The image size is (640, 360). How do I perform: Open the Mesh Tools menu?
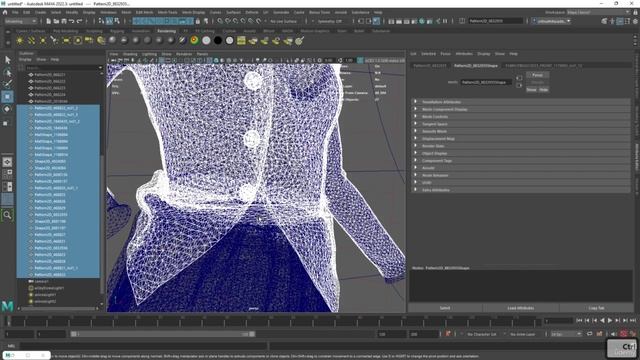click(167, 12)
